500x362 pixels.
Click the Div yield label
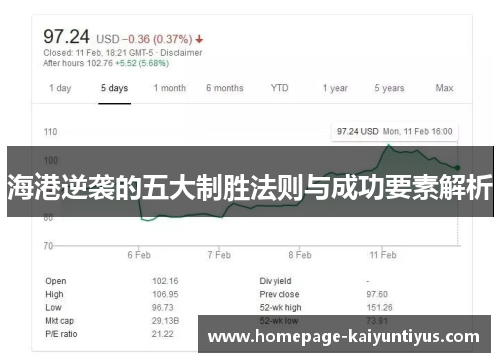coord(275,281)
